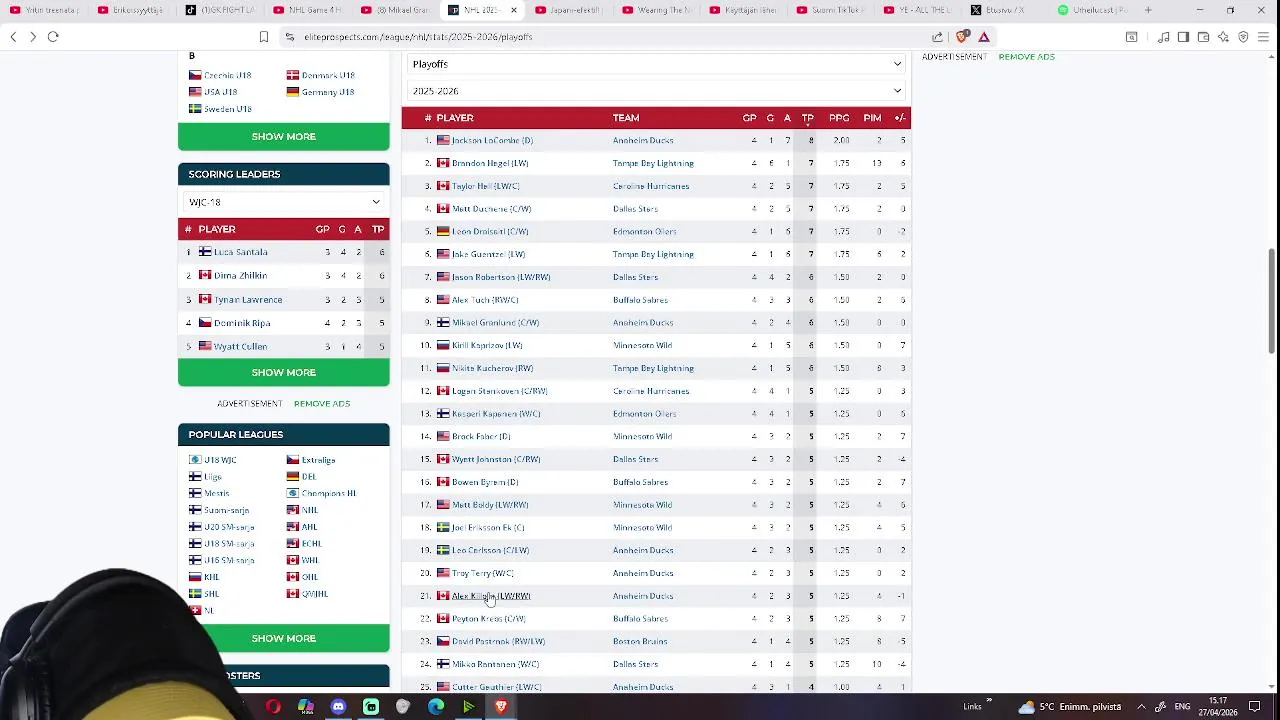Open the Champions HL league link
Screen dimensions: 1280x720
click(x=329, y=493)
